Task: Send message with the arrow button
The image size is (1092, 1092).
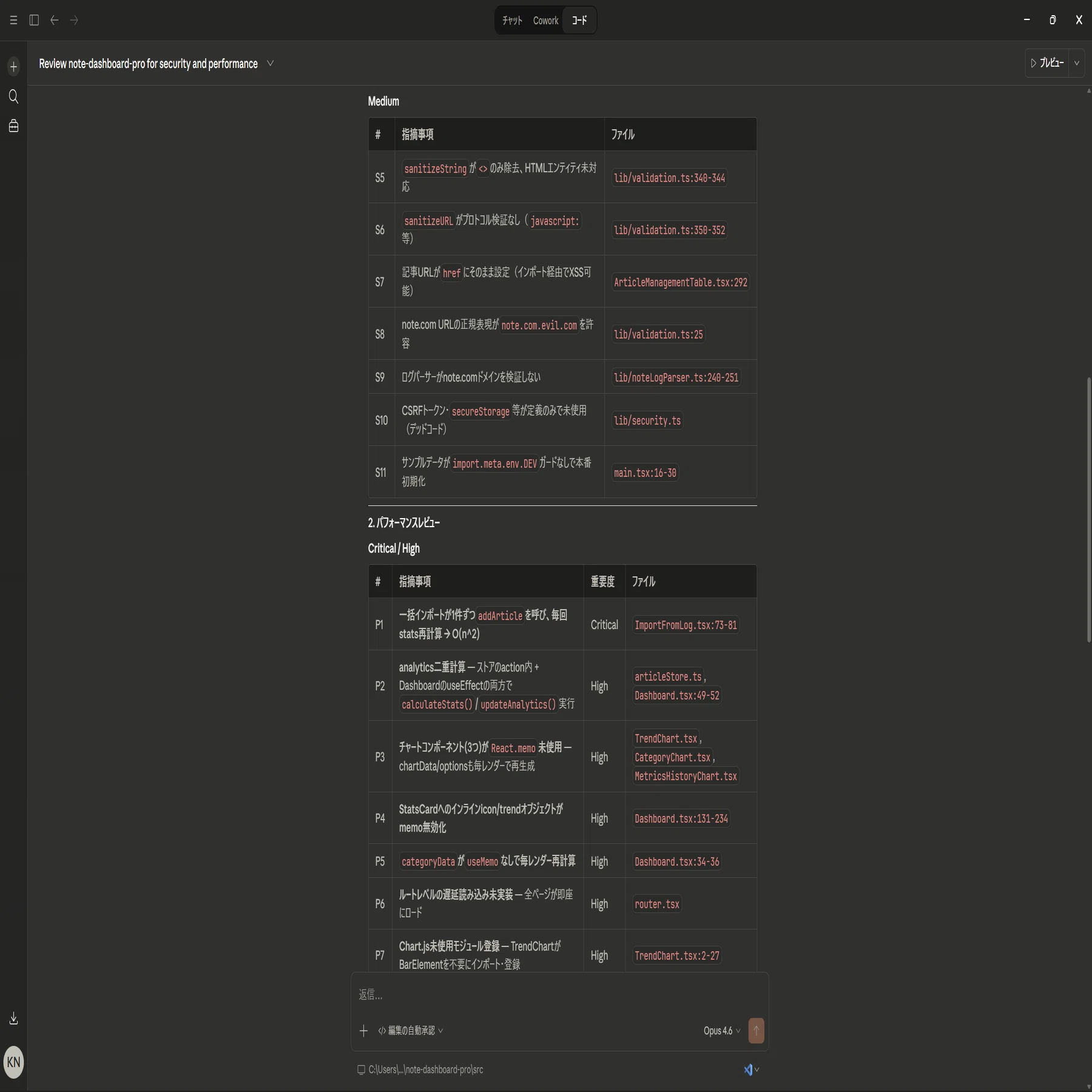Action: pos(756,1030)
